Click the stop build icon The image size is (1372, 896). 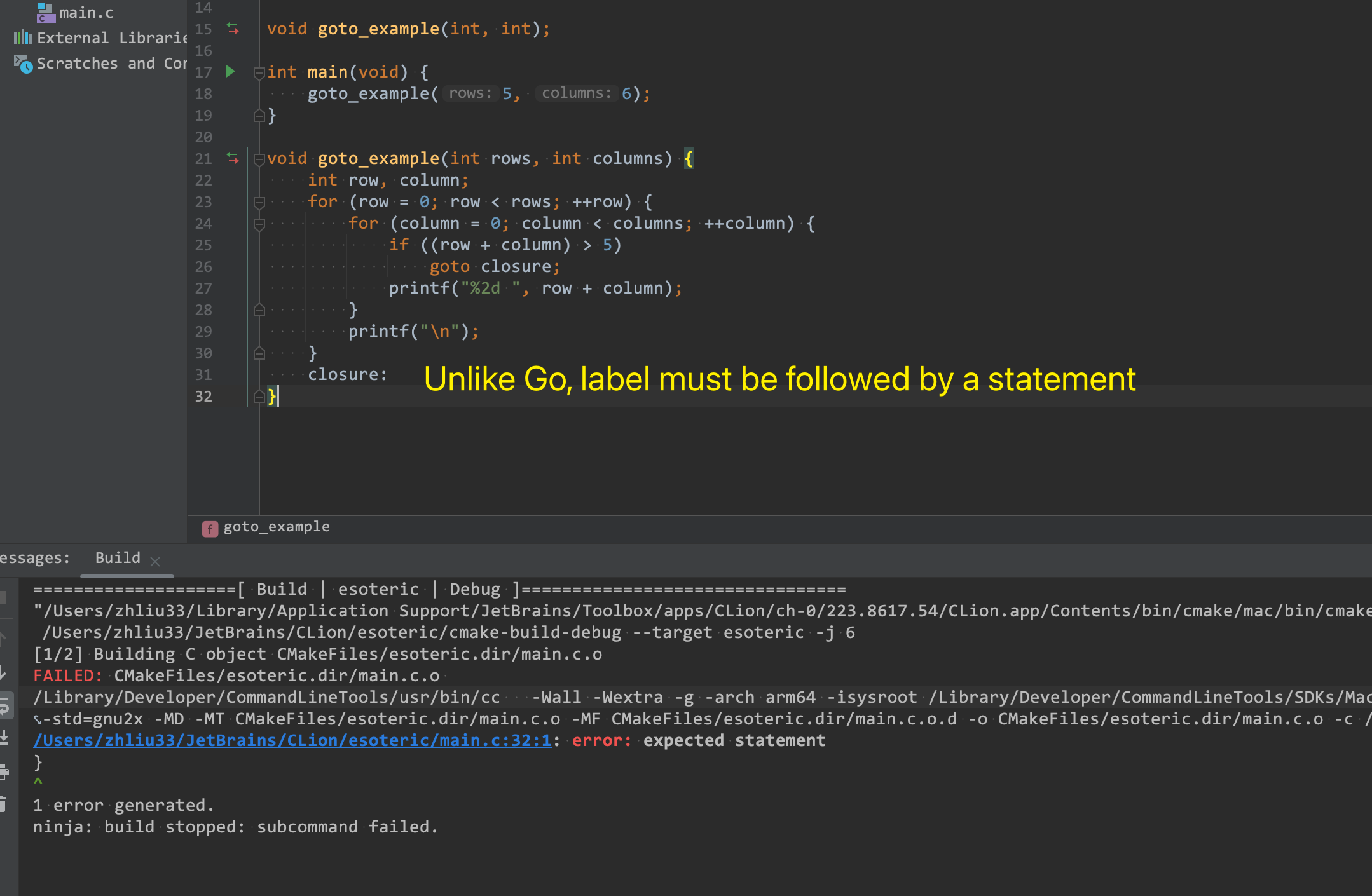tap(3, 597)
